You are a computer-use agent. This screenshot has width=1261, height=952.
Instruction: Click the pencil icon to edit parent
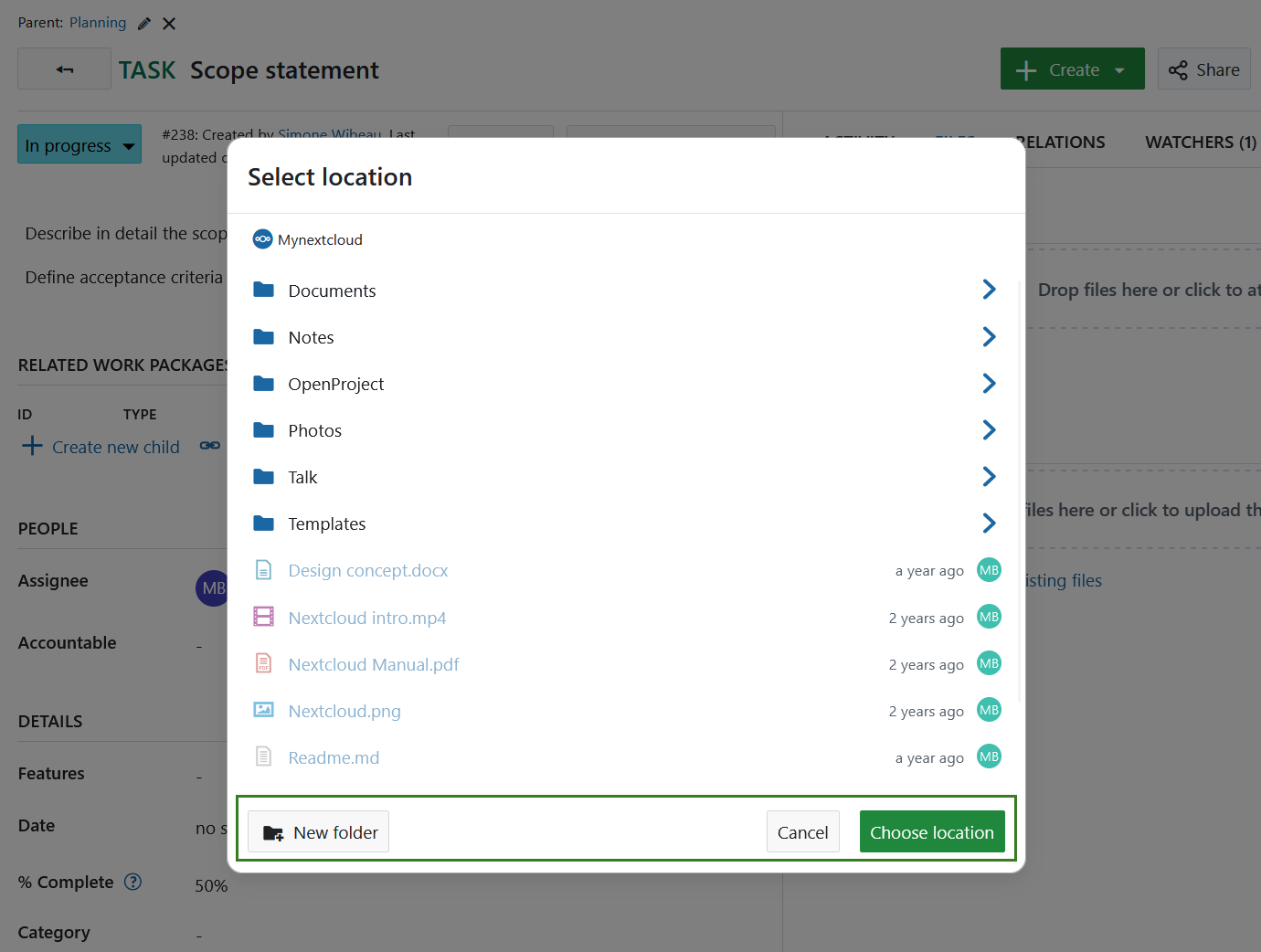[143, 23]
